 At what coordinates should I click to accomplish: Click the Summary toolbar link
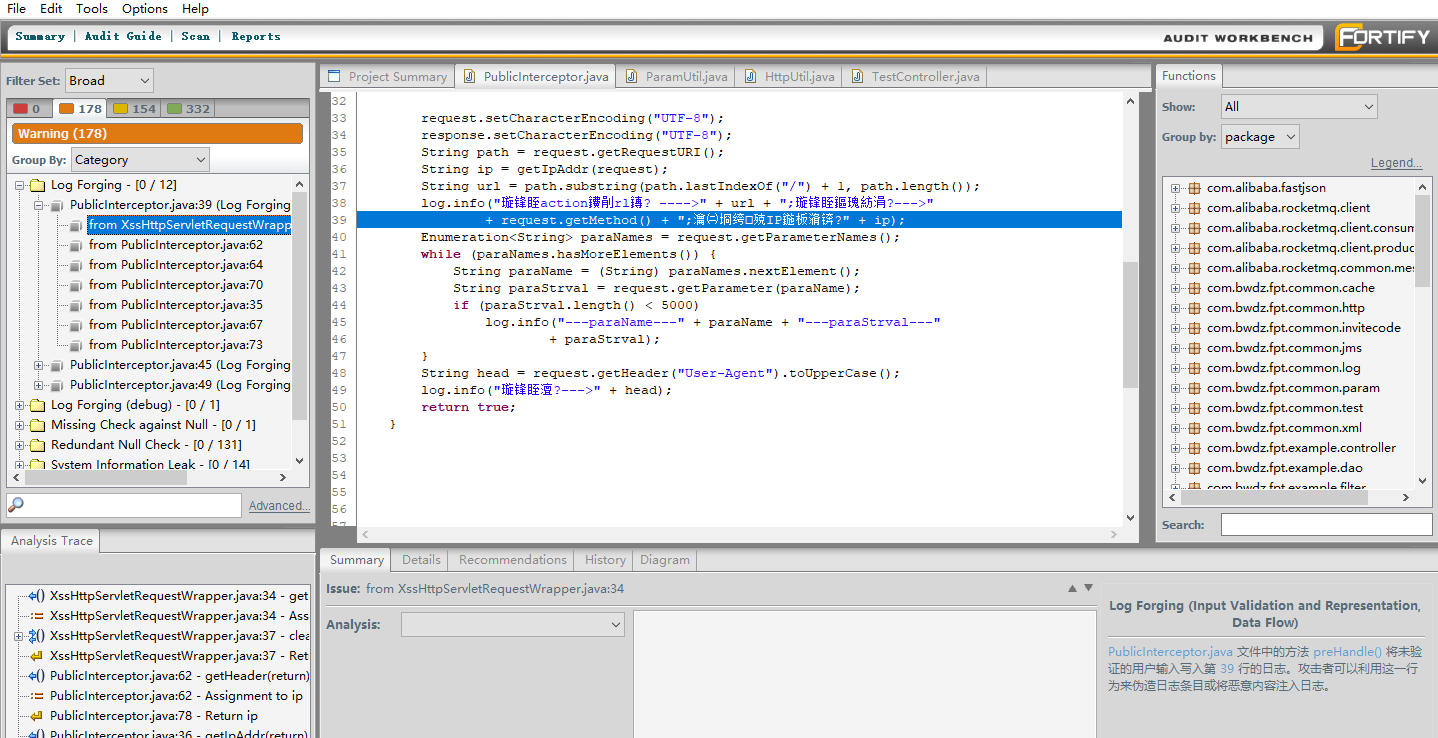click(40, 36)
